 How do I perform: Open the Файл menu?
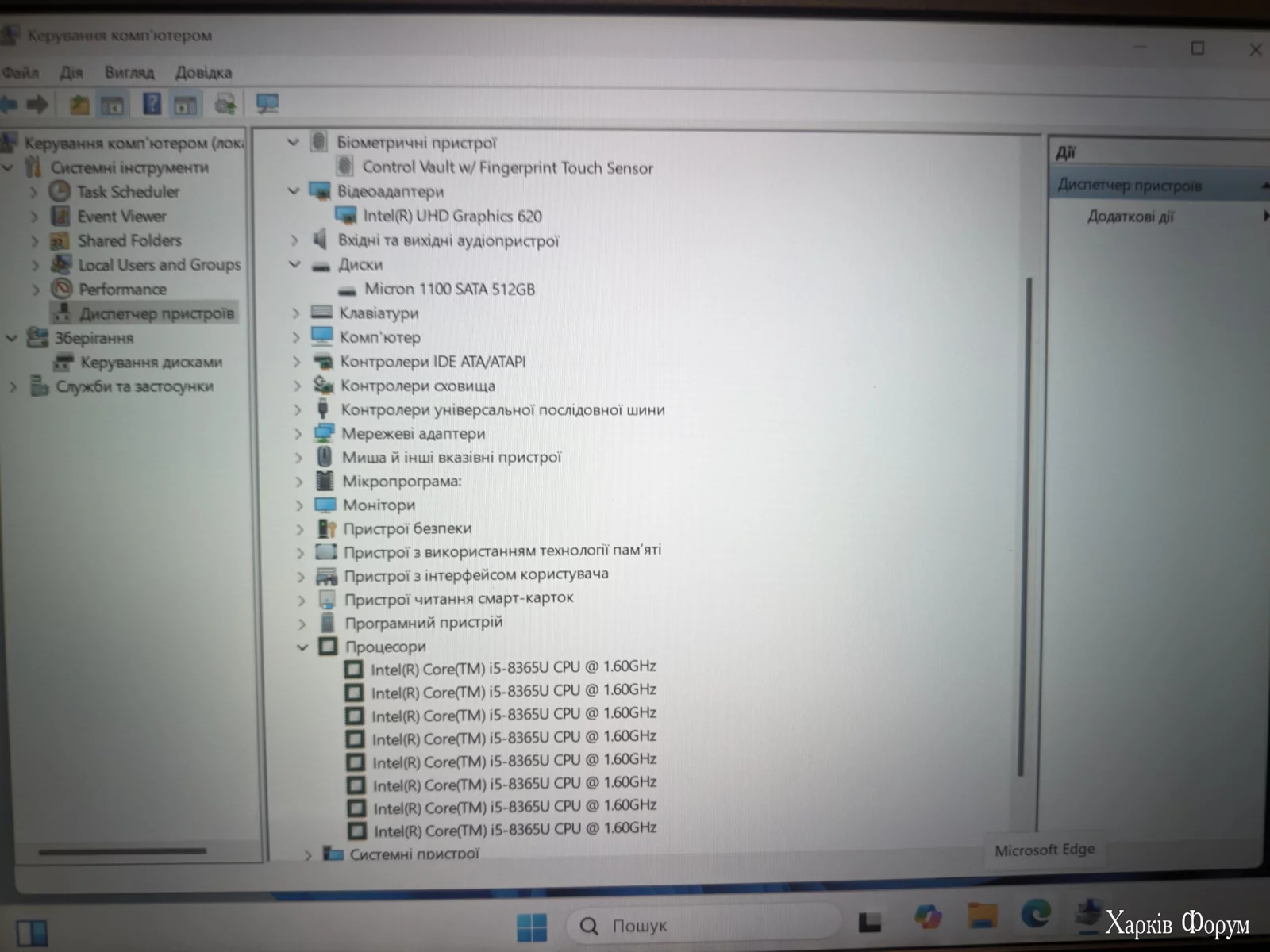coord(20,72)
